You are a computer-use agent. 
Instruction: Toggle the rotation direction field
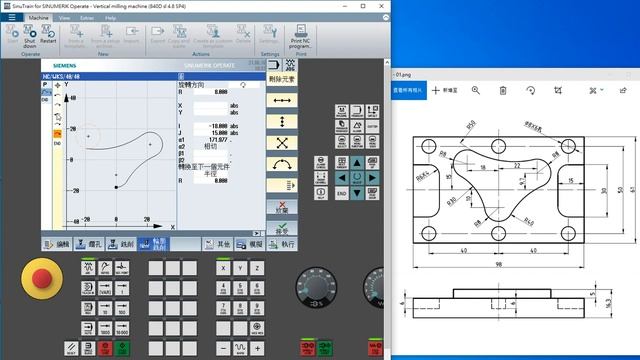244,85
